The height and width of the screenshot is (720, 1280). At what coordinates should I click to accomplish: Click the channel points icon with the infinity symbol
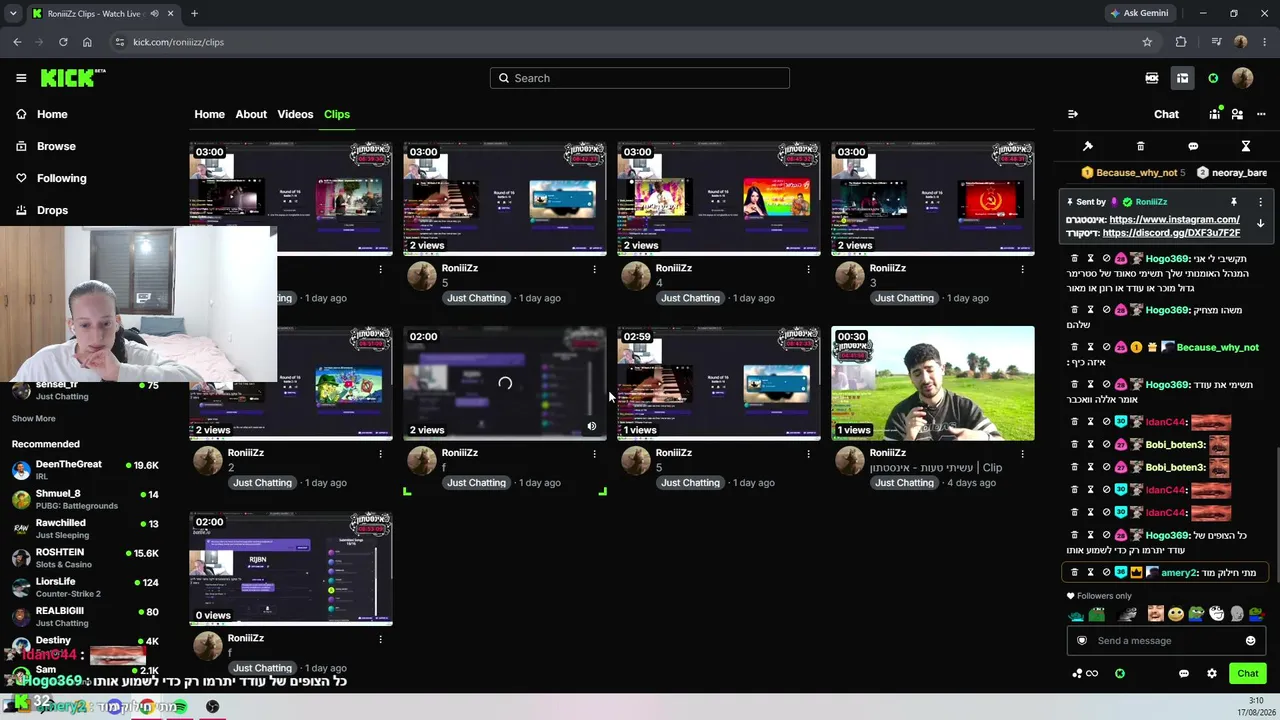click(1085, 674)
